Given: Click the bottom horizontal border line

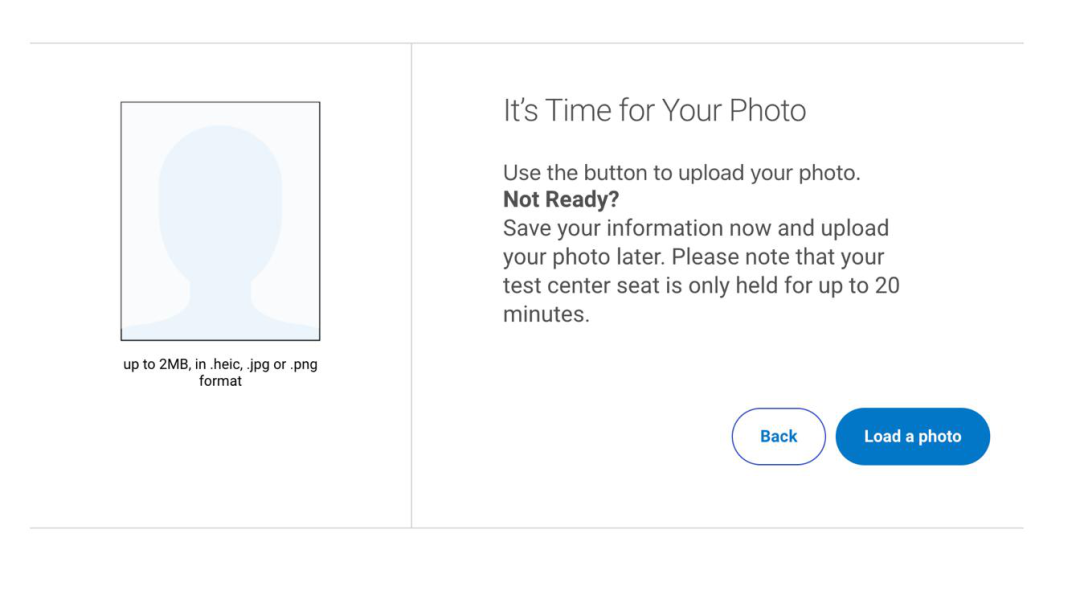Looking at the screenshot, I should click(x=526, y=528).
